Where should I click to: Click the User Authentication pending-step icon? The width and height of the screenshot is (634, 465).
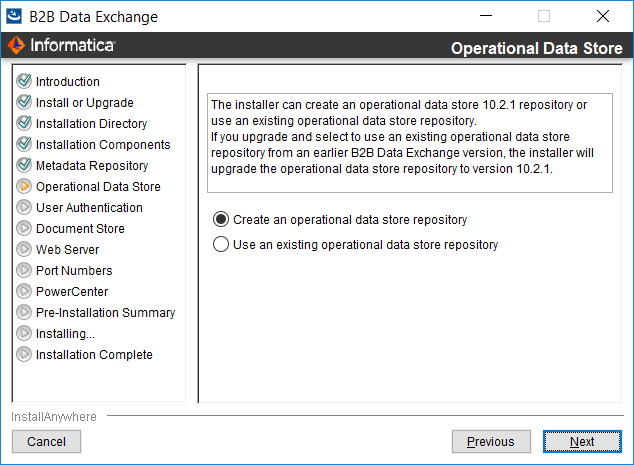pos(24,207)
